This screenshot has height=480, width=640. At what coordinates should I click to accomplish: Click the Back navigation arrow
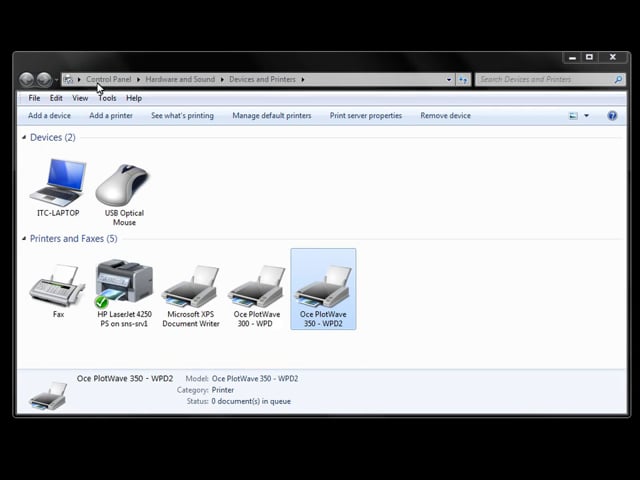pos(27,79)
